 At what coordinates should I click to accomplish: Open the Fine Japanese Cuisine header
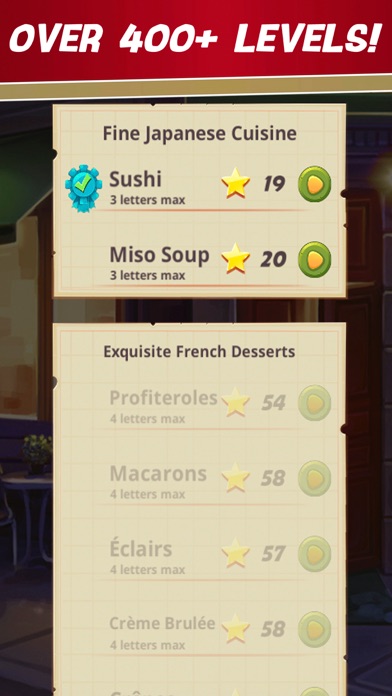click(x=200, y=134)
